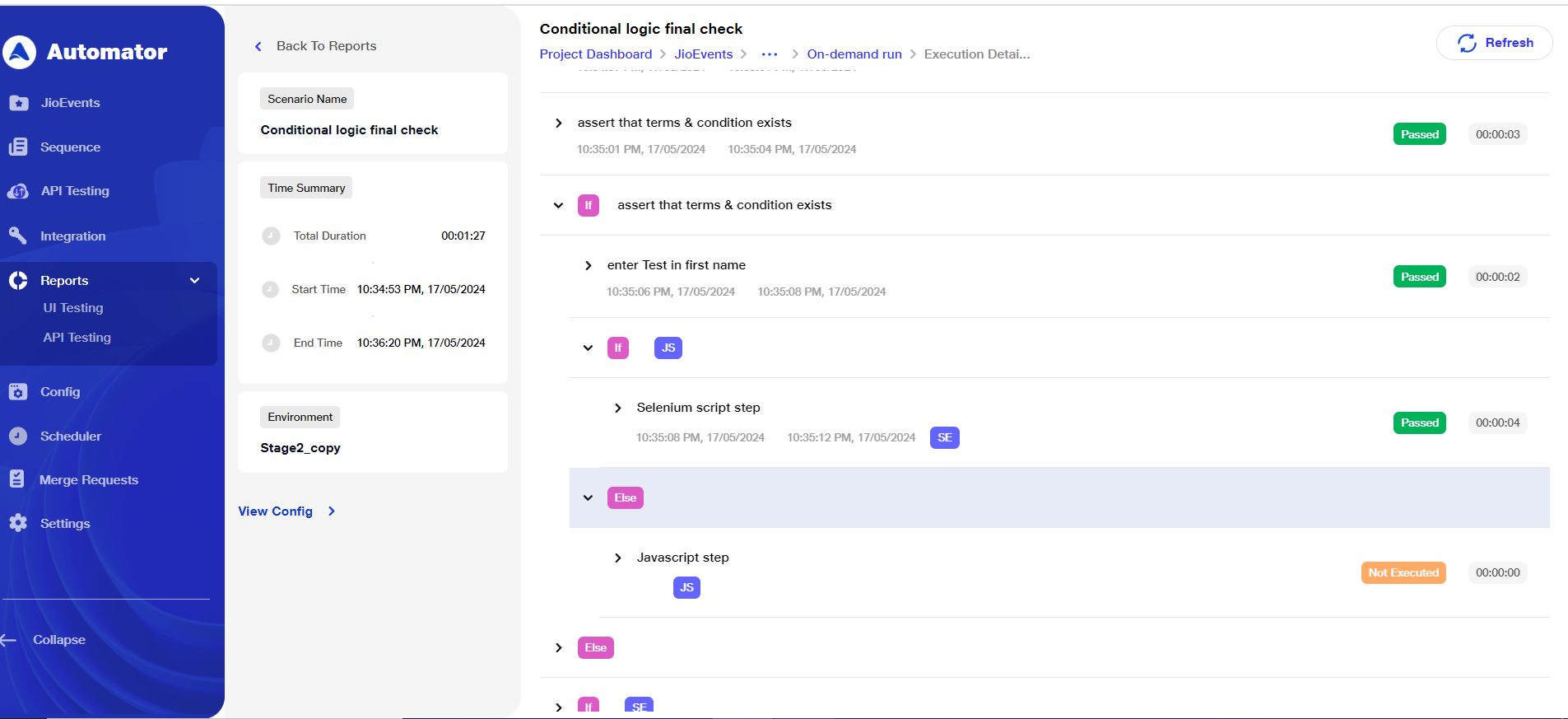The height and width of the screenshot is (719, 1568).
Task: Expand the first assert that terms step
Action: pos(559,123)
